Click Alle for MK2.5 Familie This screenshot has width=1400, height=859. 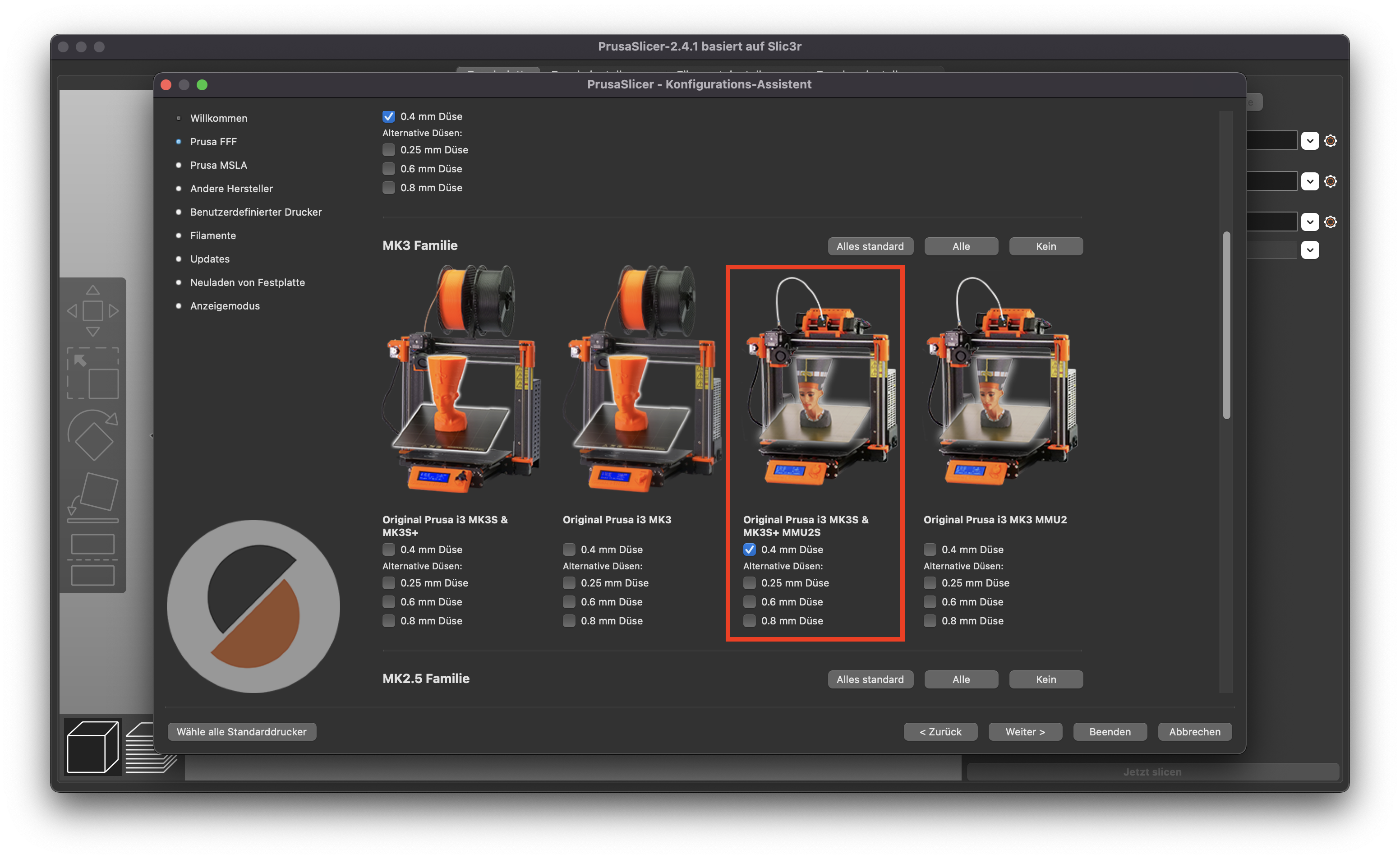click(x=961, y=679)
